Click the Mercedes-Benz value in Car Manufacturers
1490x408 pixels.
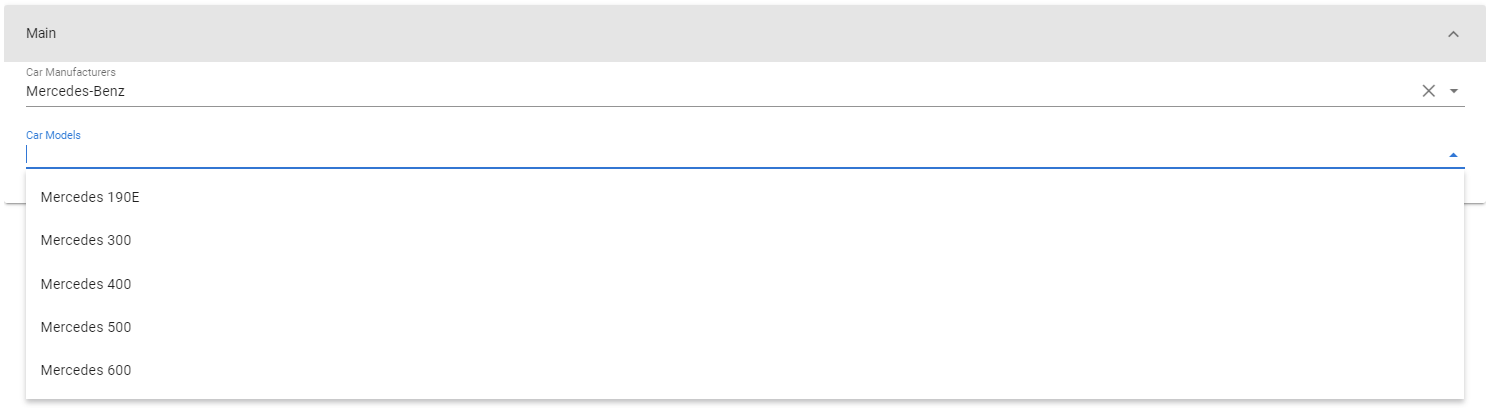[x=75, y=91]
